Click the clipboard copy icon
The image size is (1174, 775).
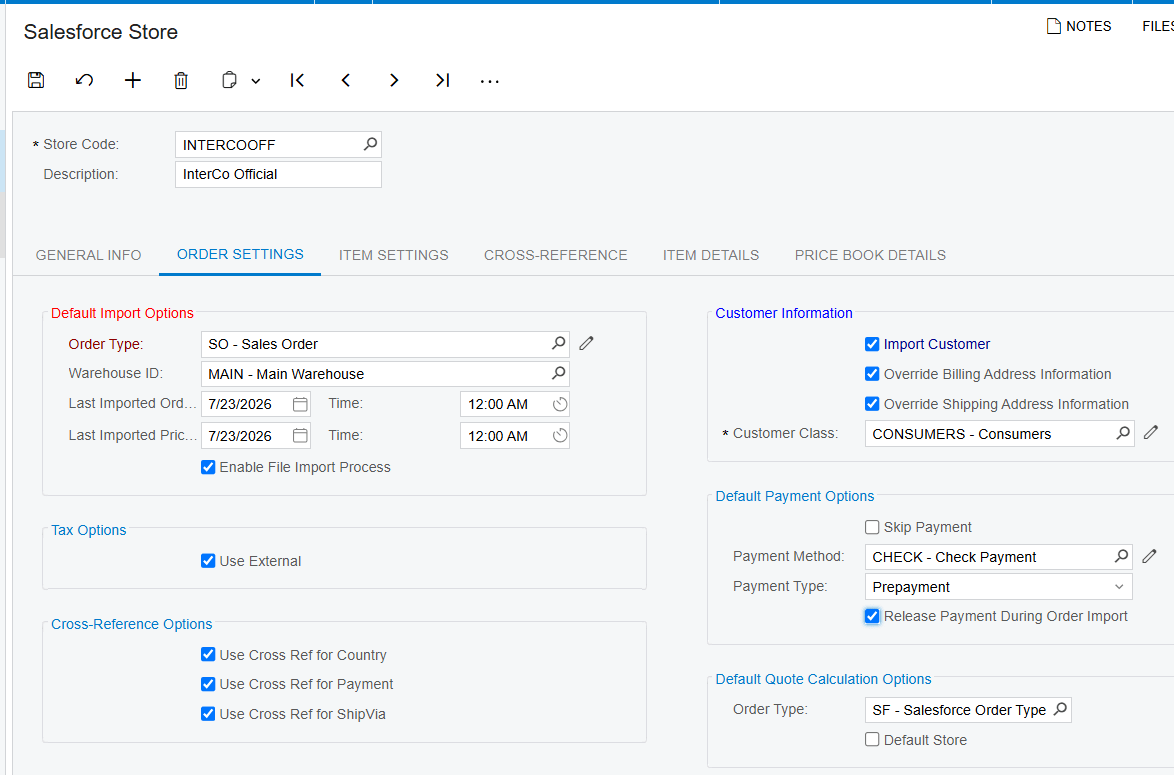[x=230, y=80]
